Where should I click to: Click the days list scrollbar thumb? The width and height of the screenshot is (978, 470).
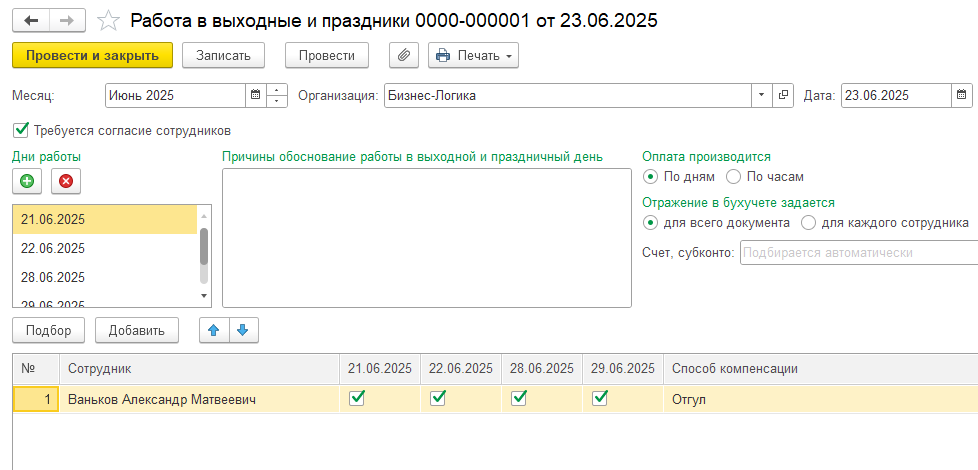204,246
